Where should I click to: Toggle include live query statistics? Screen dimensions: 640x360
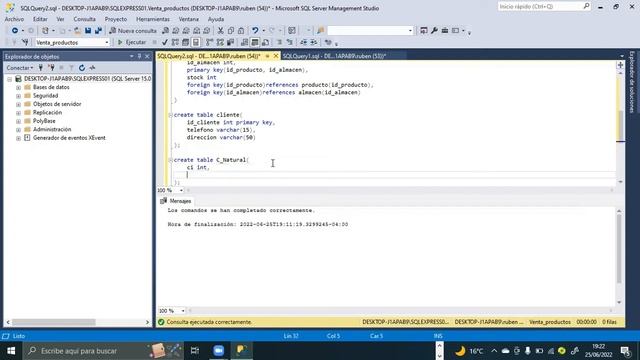(x=220, y=42)
